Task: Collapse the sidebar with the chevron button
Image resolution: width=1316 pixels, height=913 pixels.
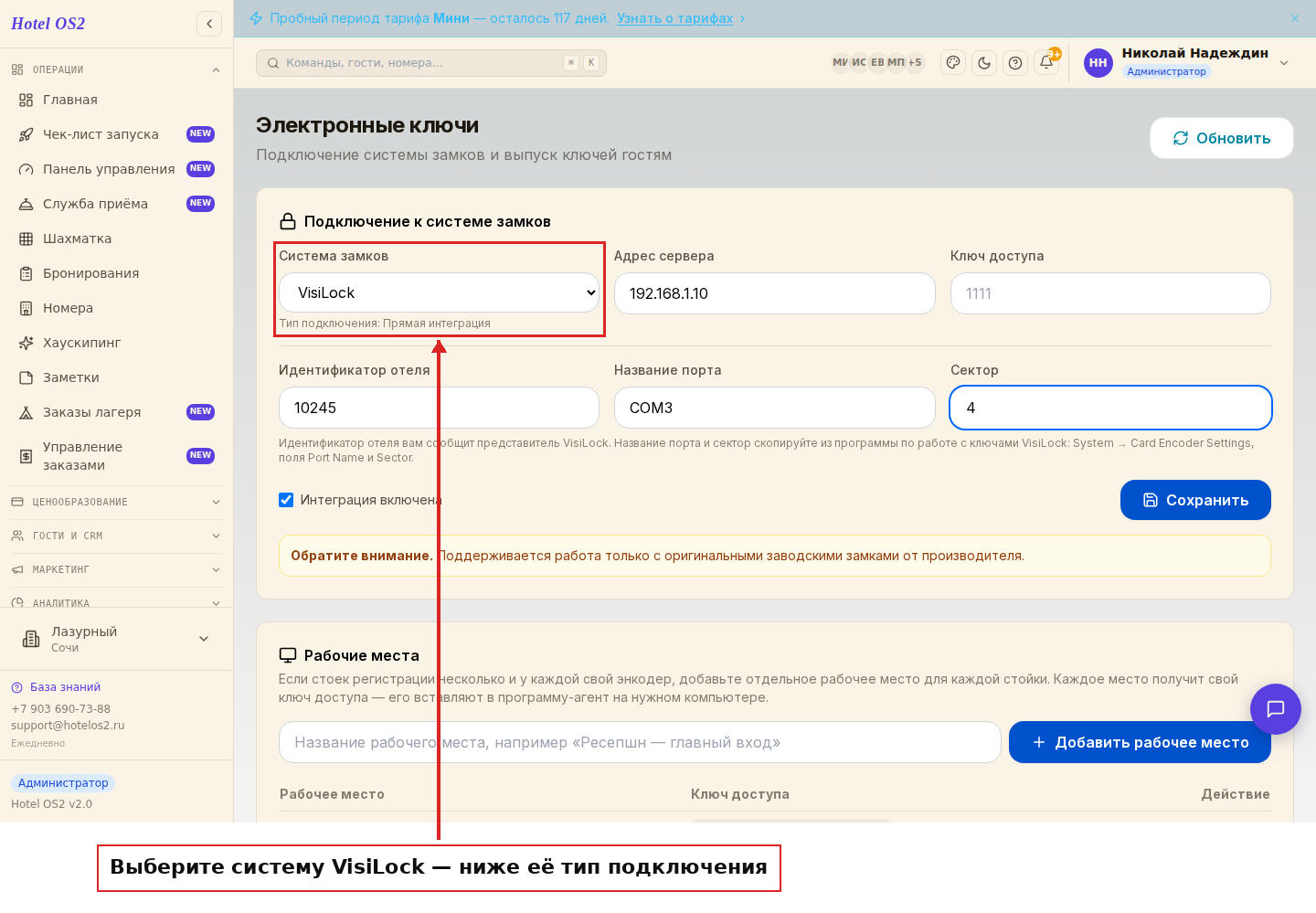Action: [209, 24]
